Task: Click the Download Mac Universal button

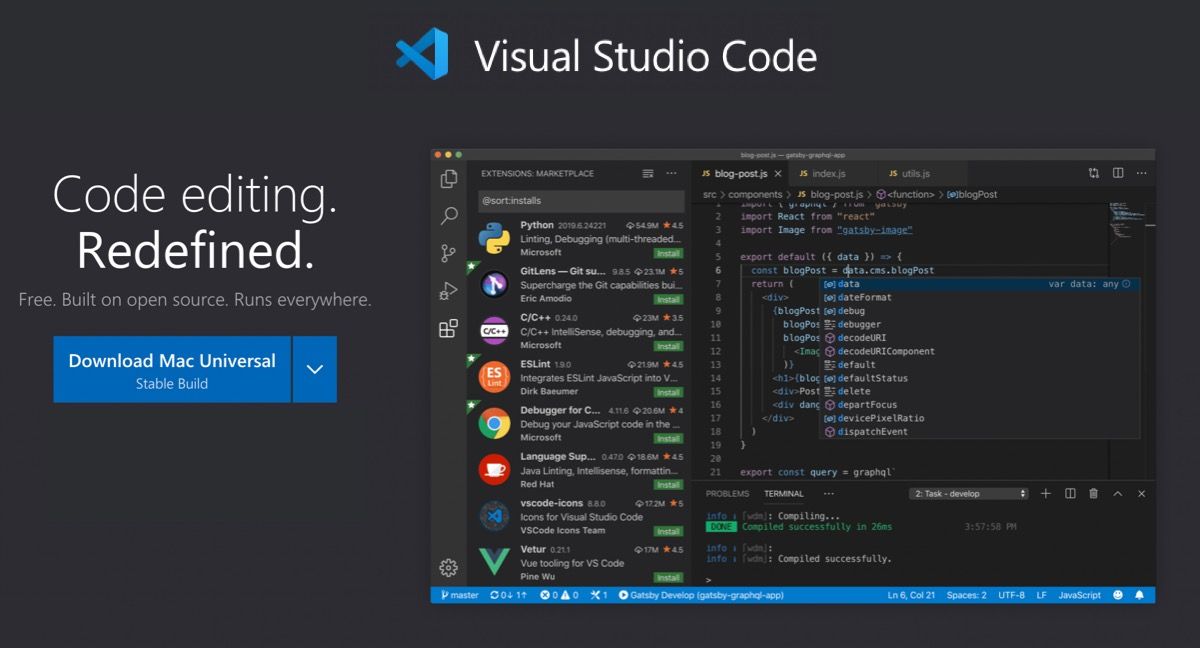Action: (x=170, y=369)
